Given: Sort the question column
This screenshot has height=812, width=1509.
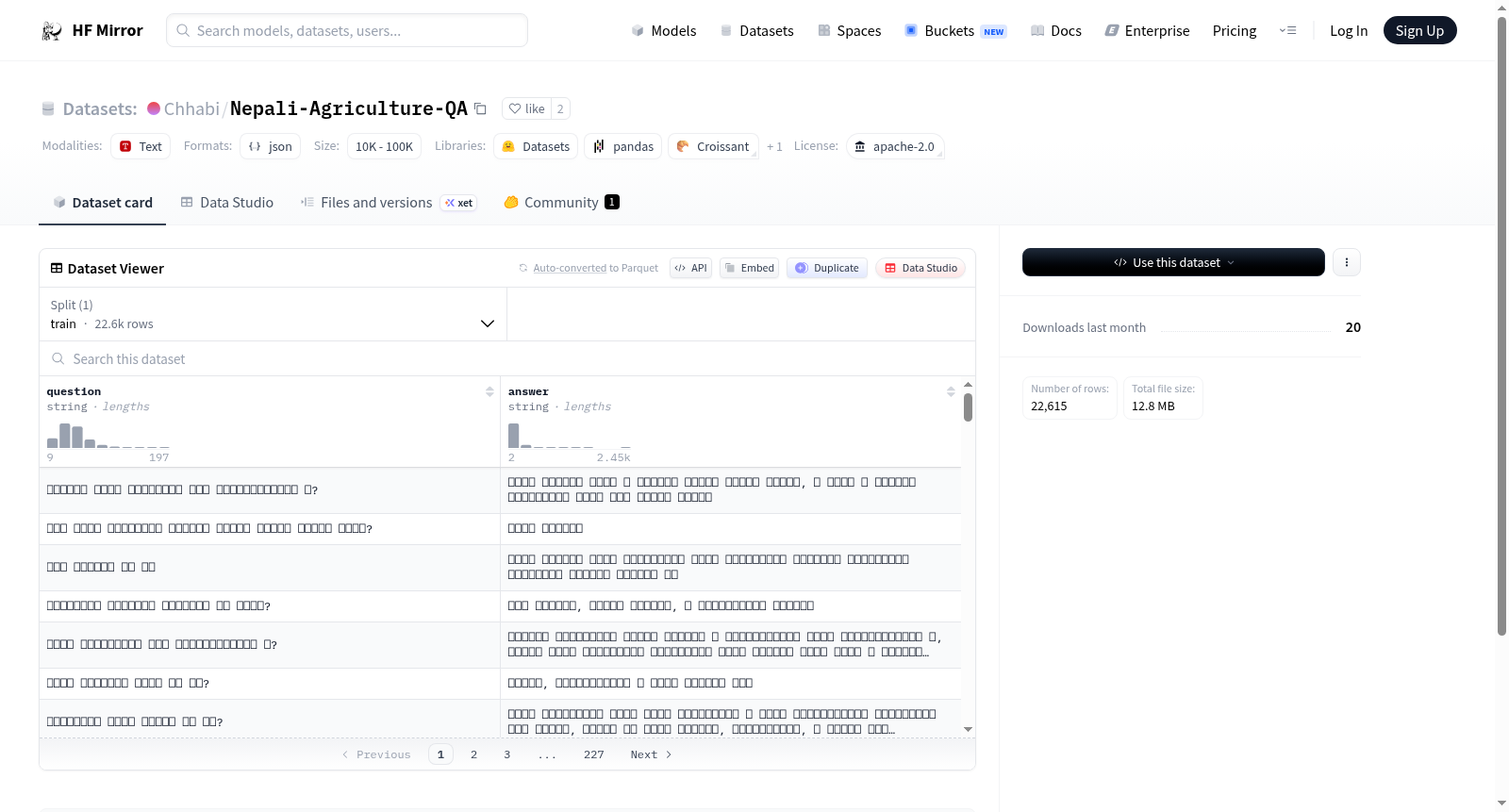Looking at the screenshot, I should point(489,391).
